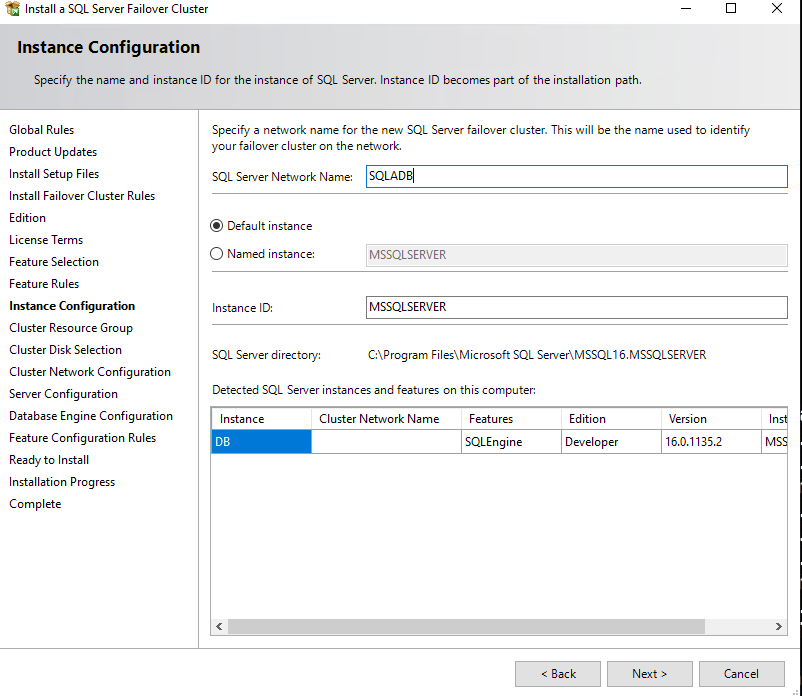Click the Developer edition cell
This screenshot has height=696, width=802.
pos(611,442)
